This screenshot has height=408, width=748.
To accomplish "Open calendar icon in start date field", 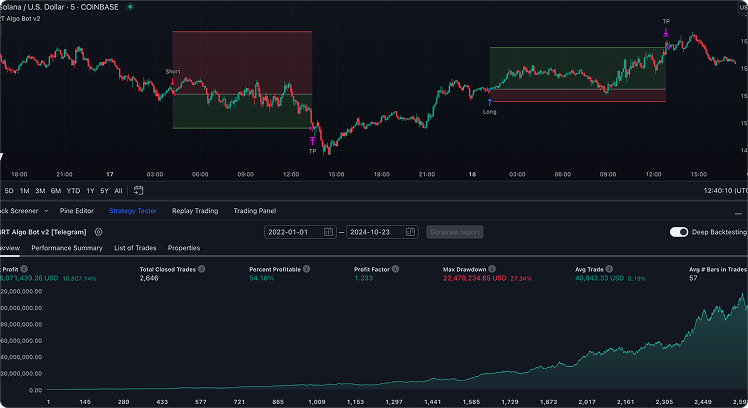I will tap(329, 232).
